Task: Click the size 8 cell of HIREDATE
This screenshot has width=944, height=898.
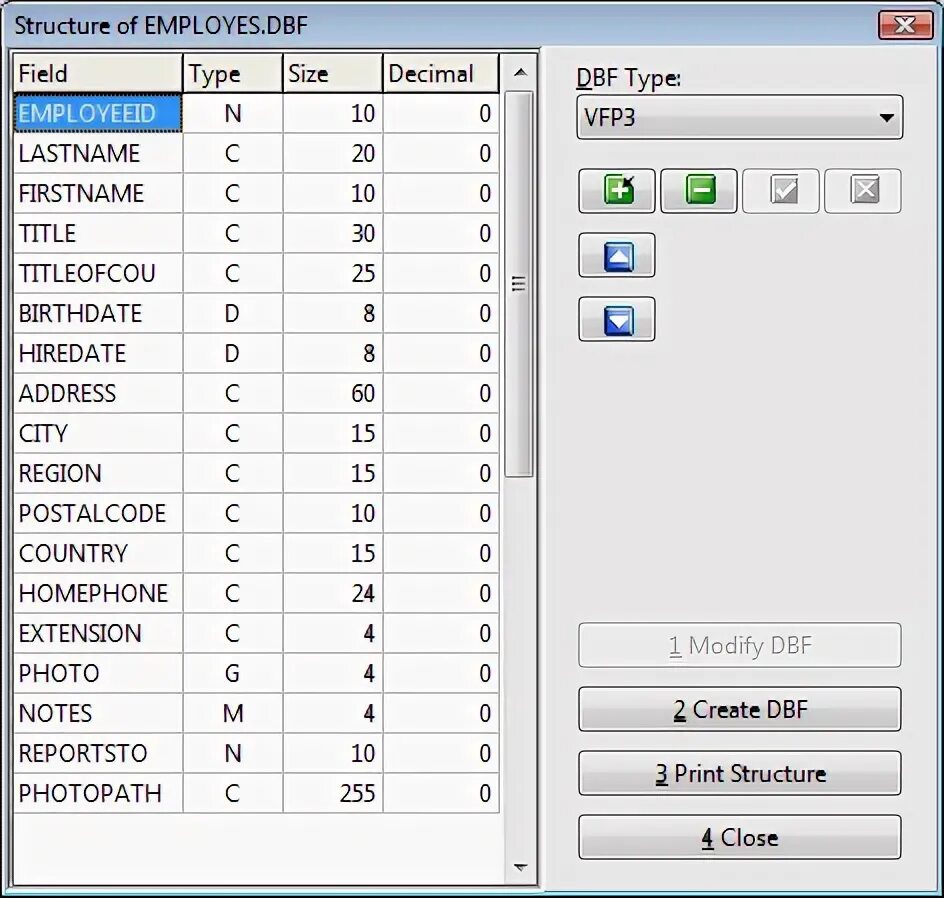Action: coord(332,353)
